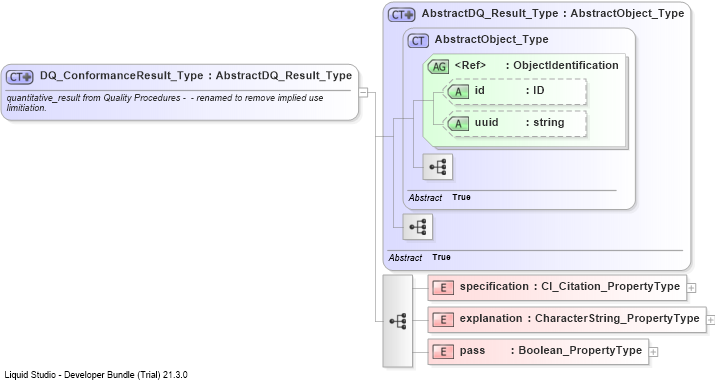
Task: Select the AbstractDQ_Result_Type : AbstractObject_Type header
Action: pyautogui.click(x=553, y=14)
